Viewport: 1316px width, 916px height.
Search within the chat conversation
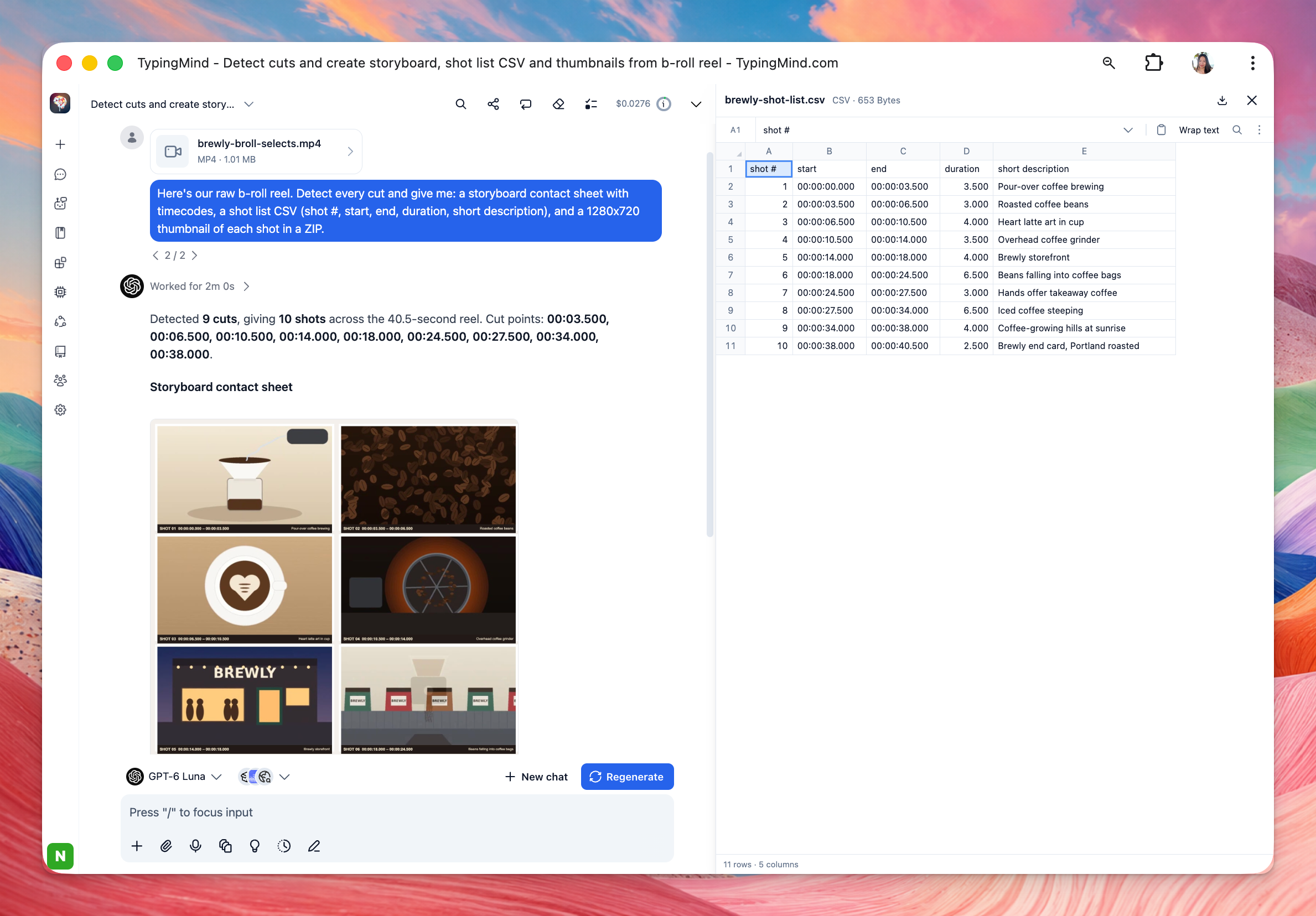(461, 103)
